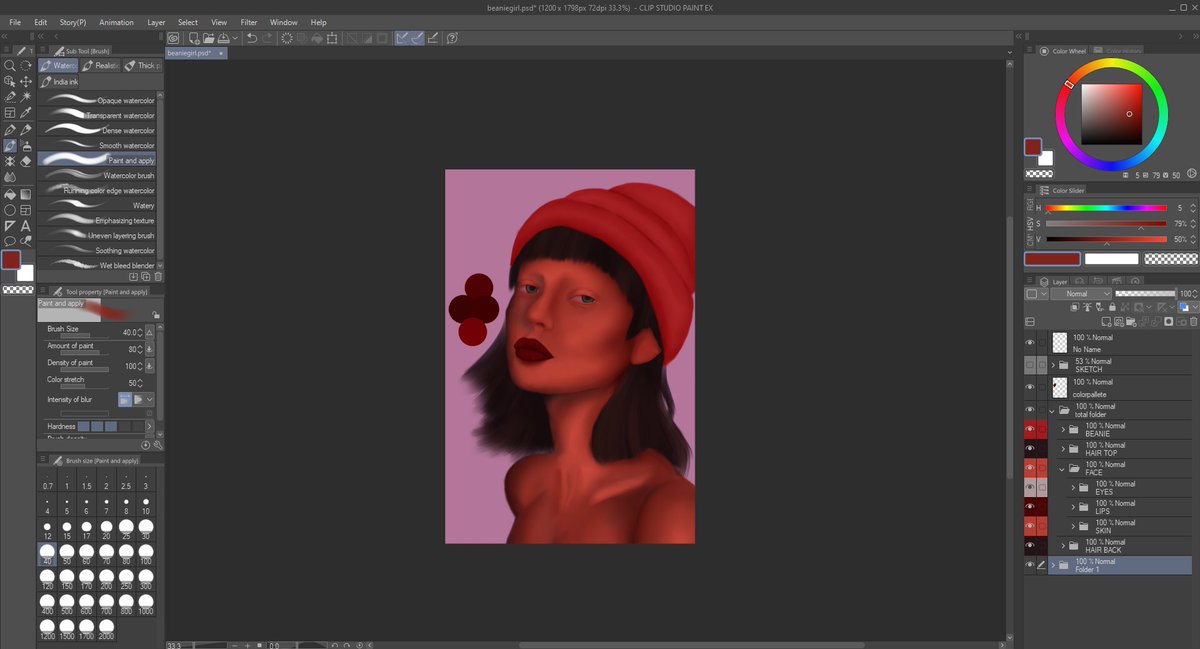Viewport: 1200px width, 649px height.
Task: Select the Fill bucket tool
Action: (10, 194)
